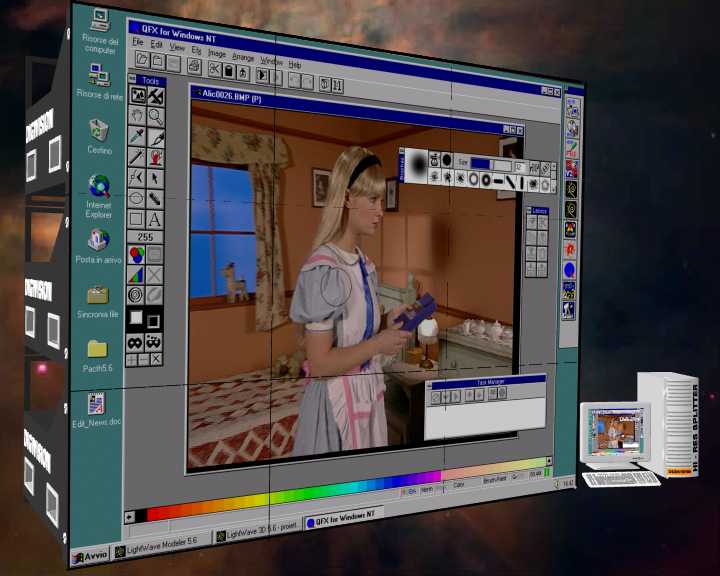Image resolution: width=720 pixels, height=576 pixels.
Task: Click the Avvio start button
Action: pyautogui.click(x=90, y=556)
